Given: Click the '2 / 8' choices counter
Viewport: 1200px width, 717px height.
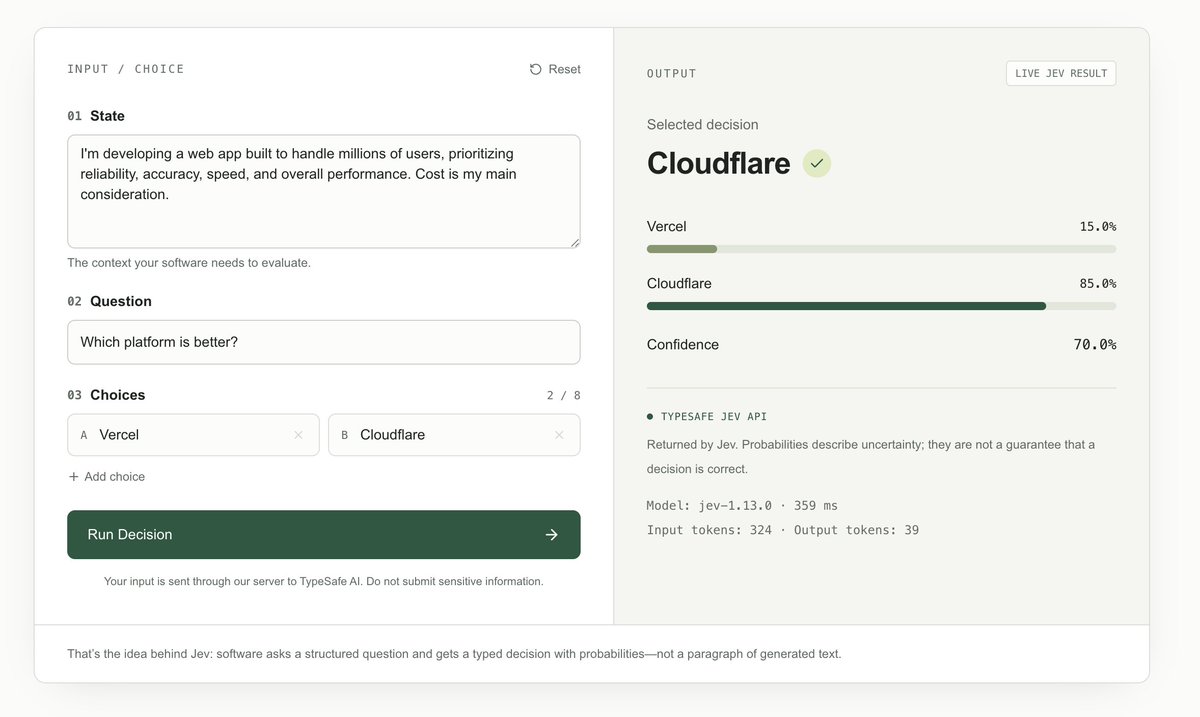Looking at the screenshot, I should click(564, 396).
